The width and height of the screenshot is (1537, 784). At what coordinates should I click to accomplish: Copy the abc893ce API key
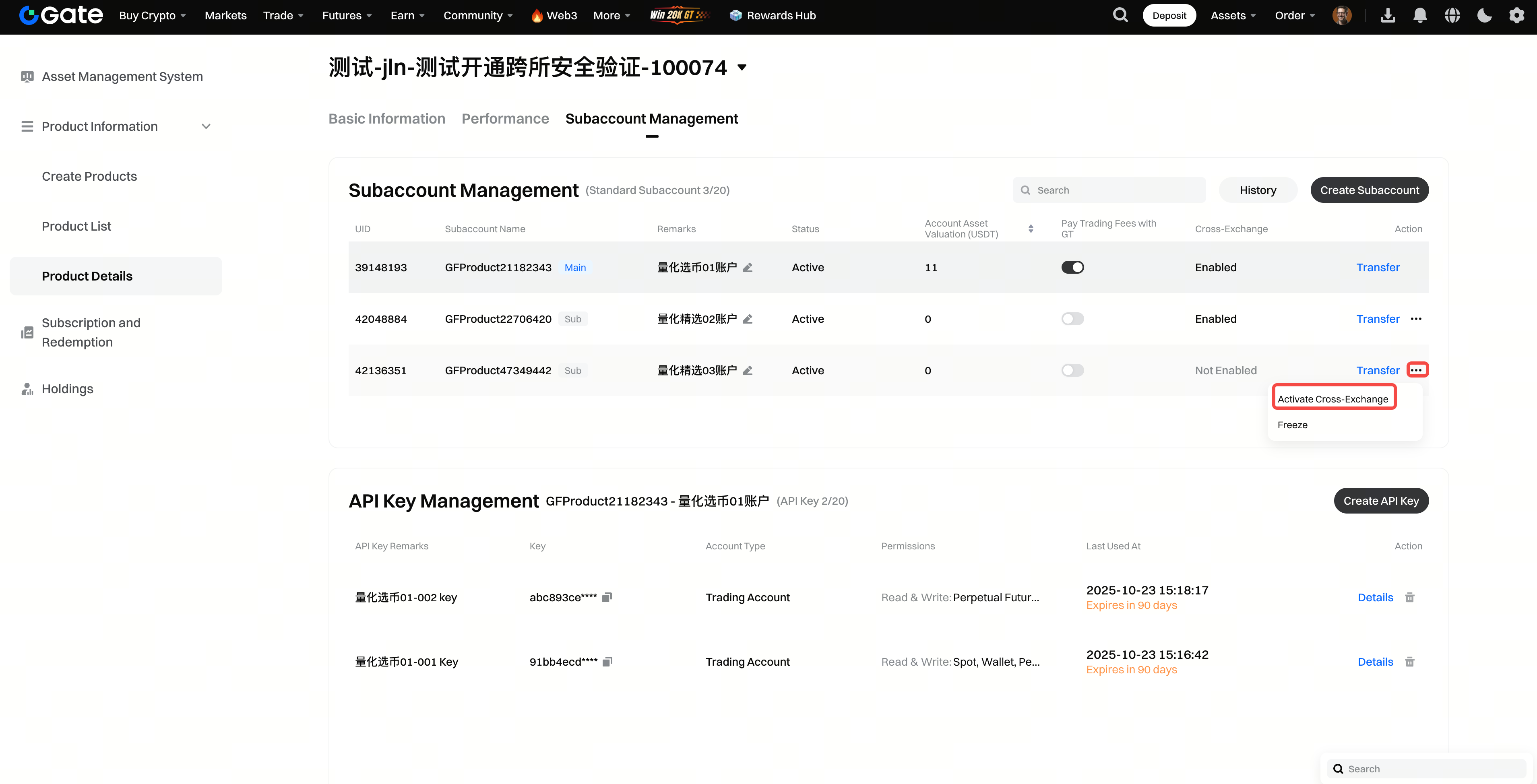pyautogui.click(x=607, y=597)
